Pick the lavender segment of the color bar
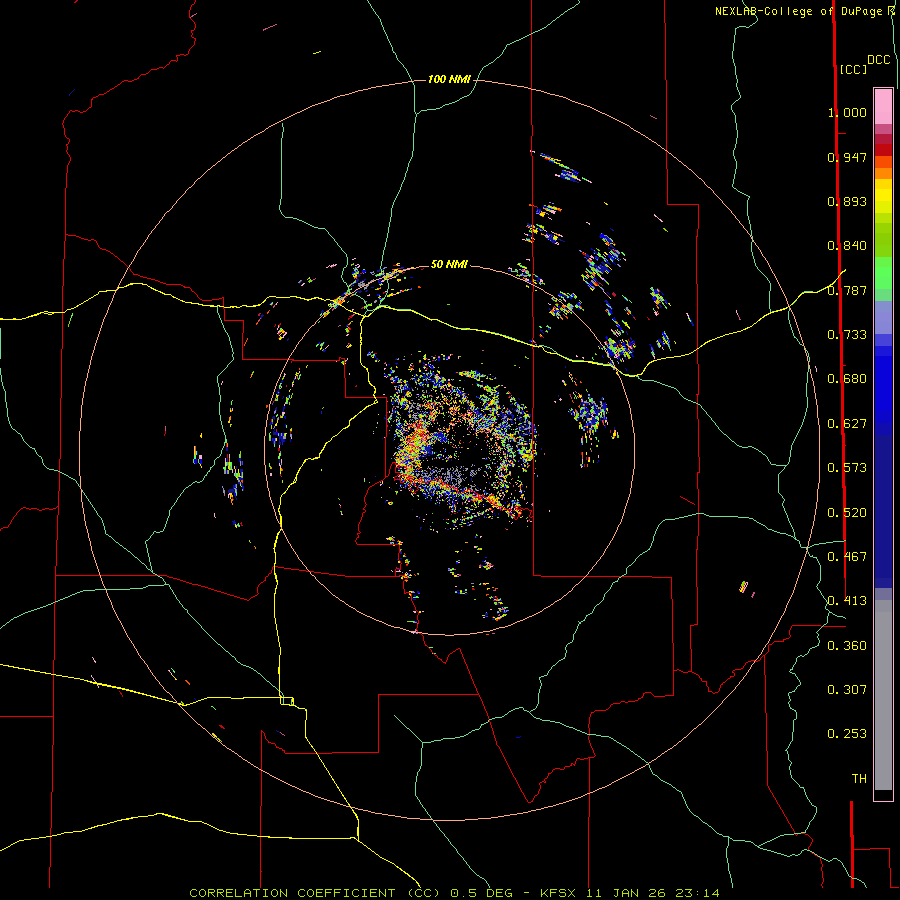The height and width of the screenshot is (900, 900). coord(883,317)
